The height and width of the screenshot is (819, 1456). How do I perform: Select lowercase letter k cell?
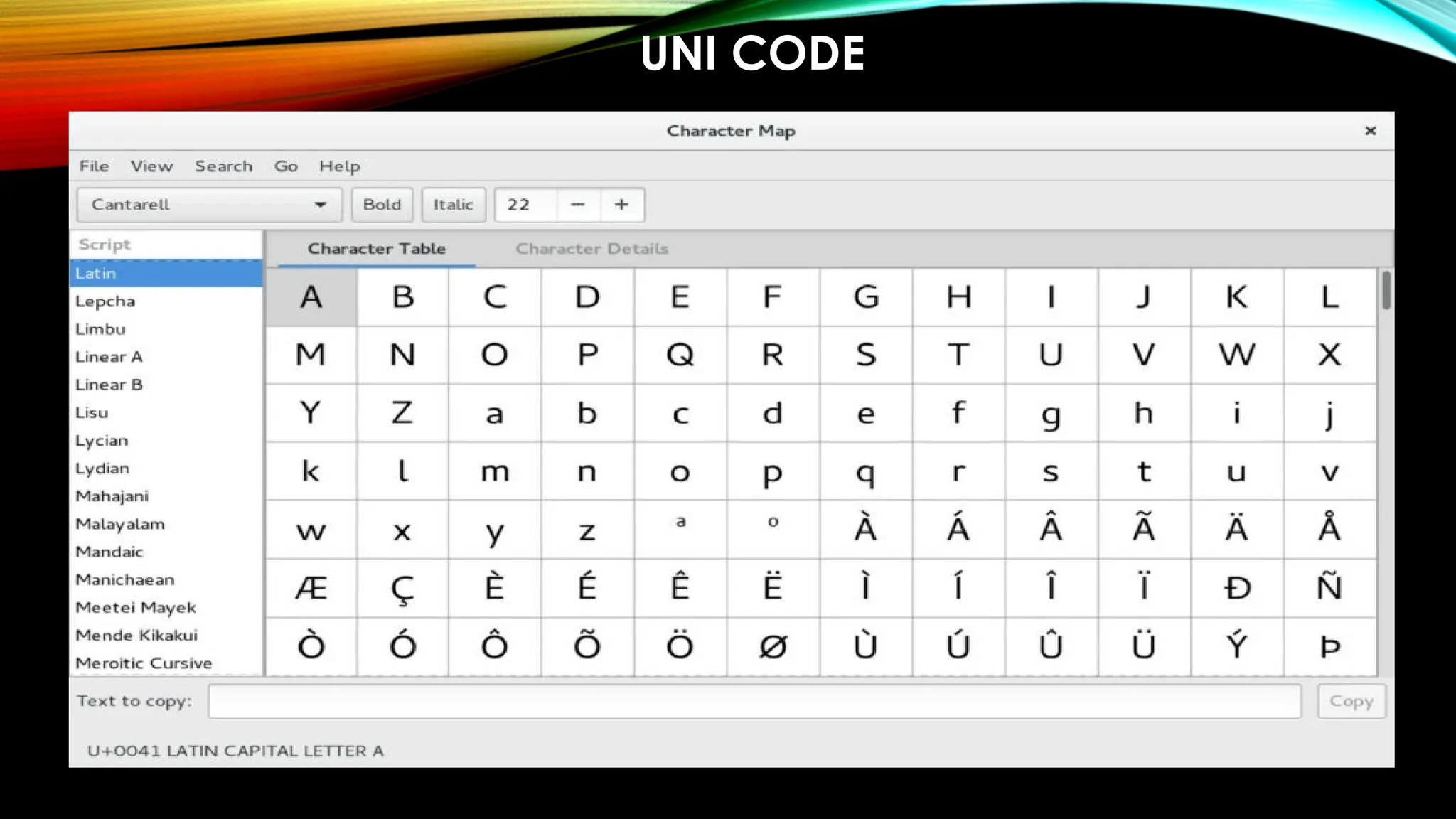311,471
